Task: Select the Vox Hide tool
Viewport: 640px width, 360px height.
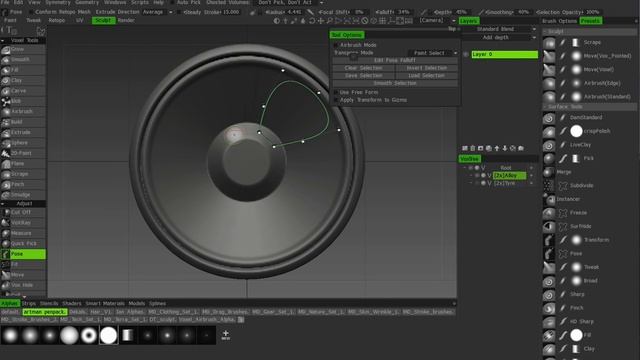Action: click(23, 285)
